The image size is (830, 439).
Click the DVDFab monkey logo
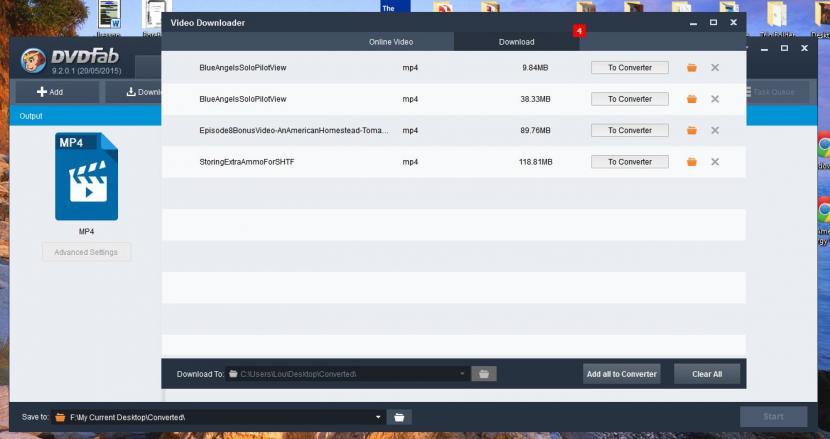coord(33,60)
